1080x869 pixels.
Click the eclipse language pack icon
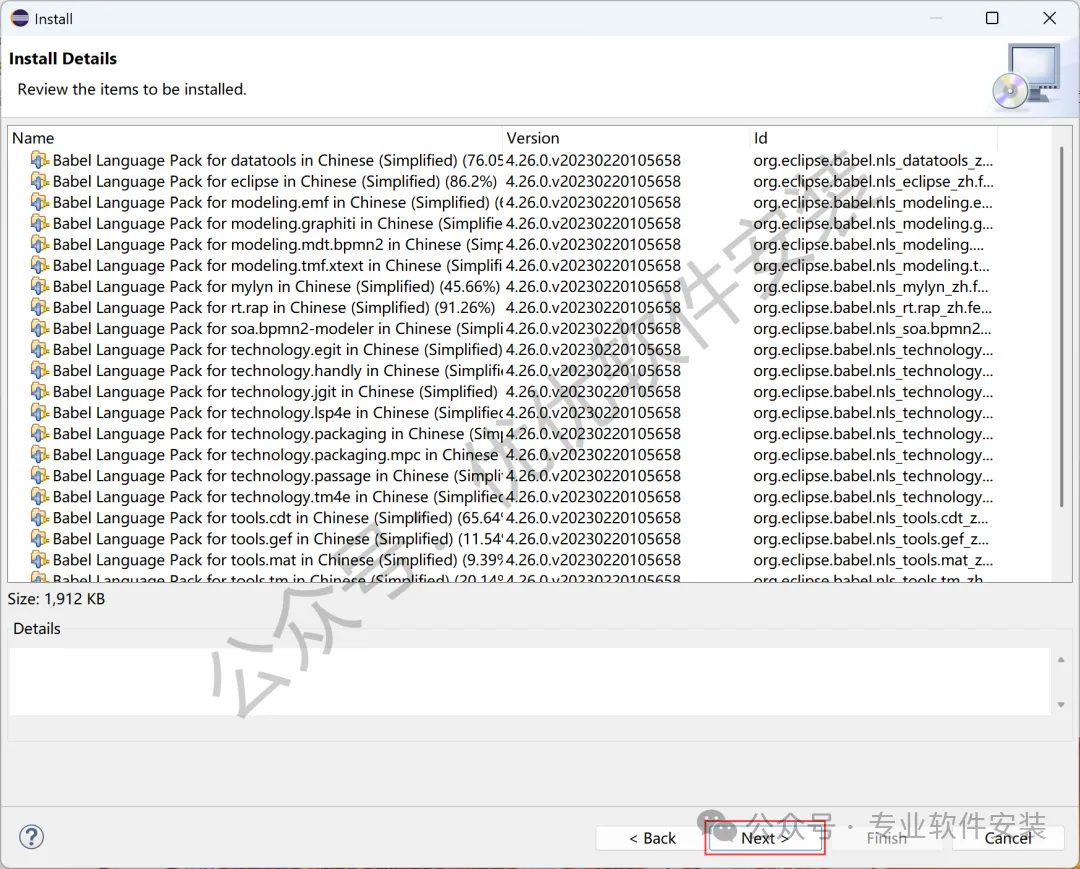click(x=40, y=181)
